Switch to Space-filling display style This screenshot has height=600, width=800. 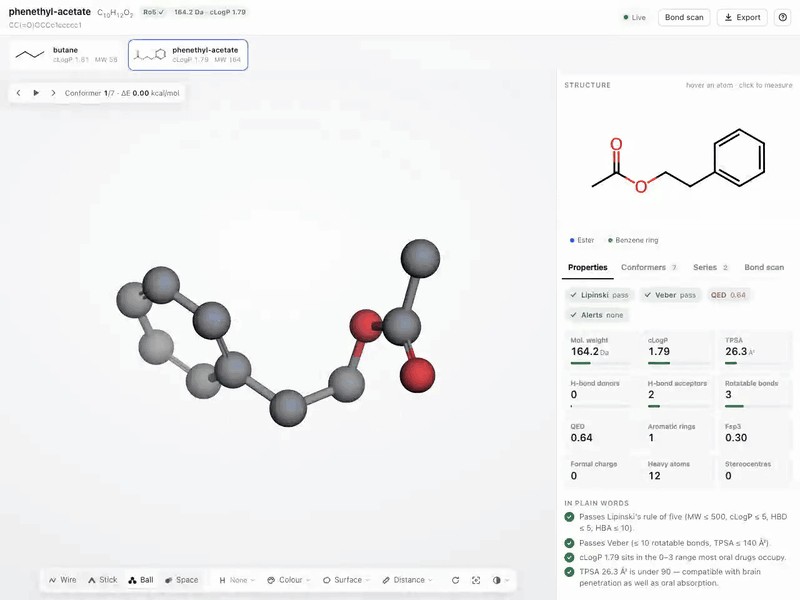pos(182,580)
